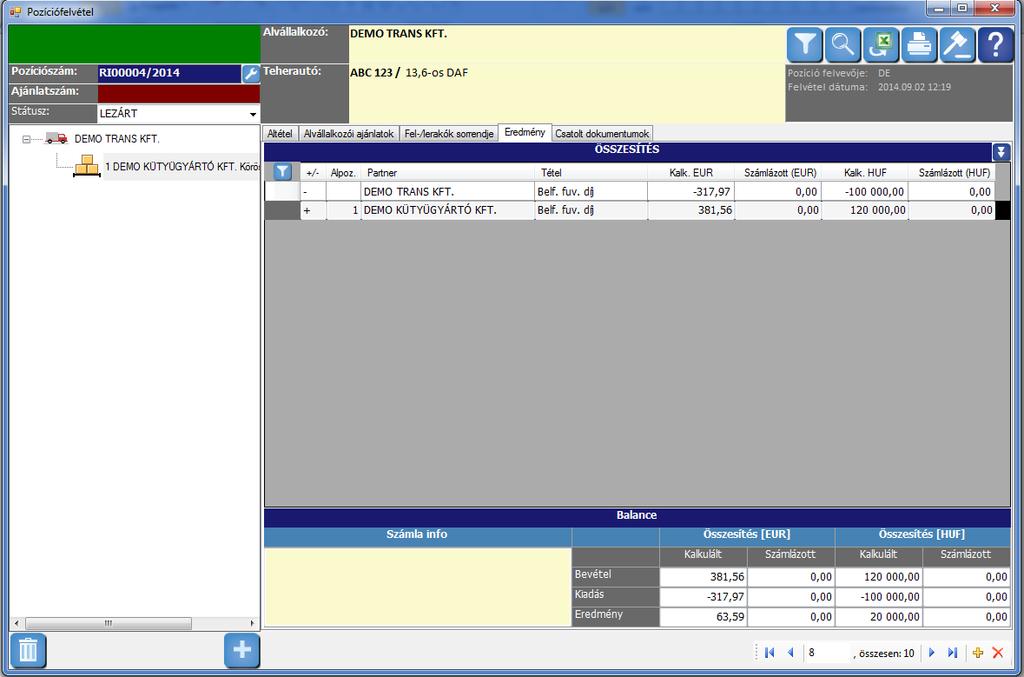Click the yellow Számla info area
This screenshot has height=677, width=1024.
pos(417,586)
